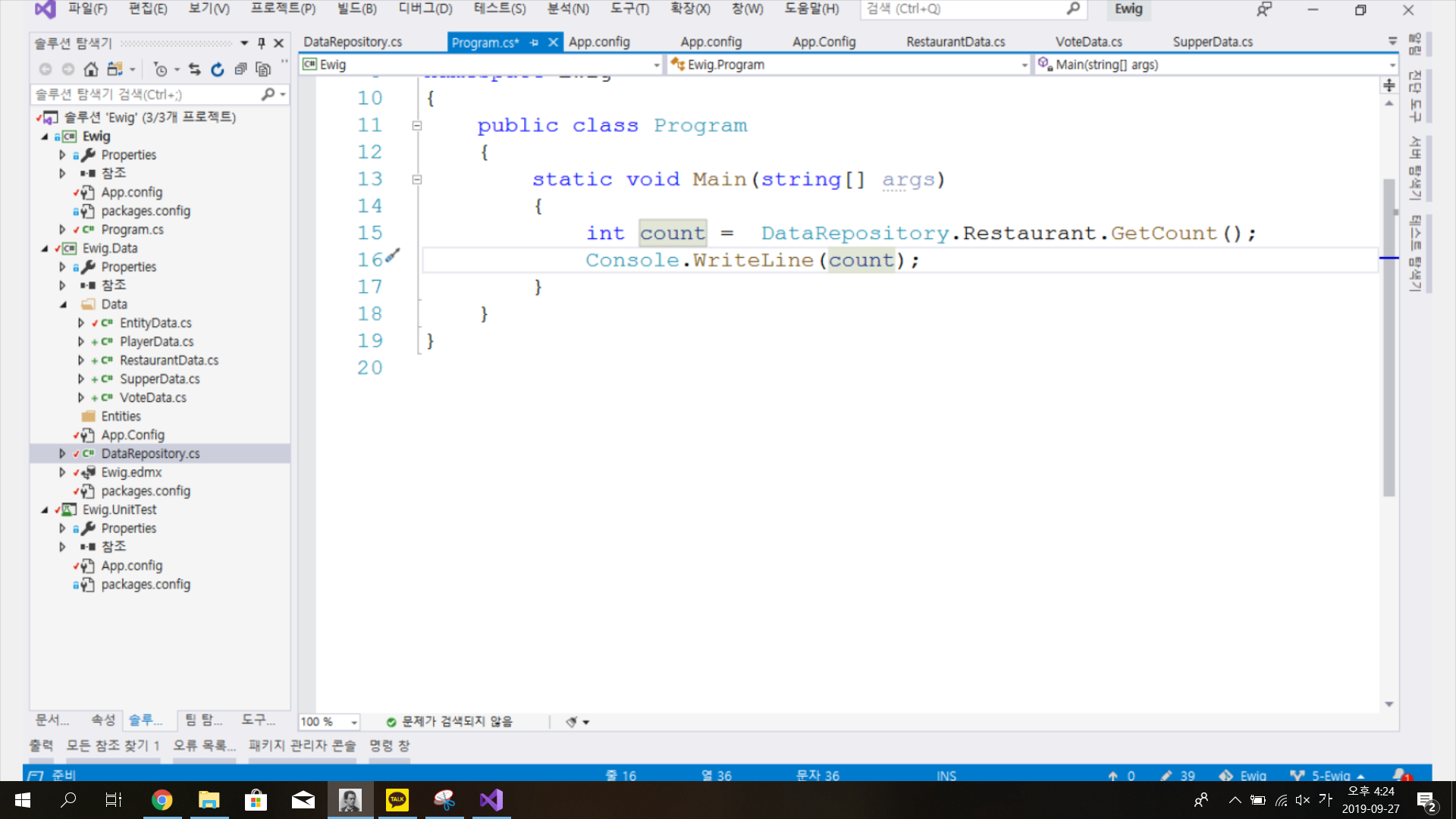This screenshot has height=819, width=1456.
Task: Collapse the Main method outlining box
Action: coord(417,180)
